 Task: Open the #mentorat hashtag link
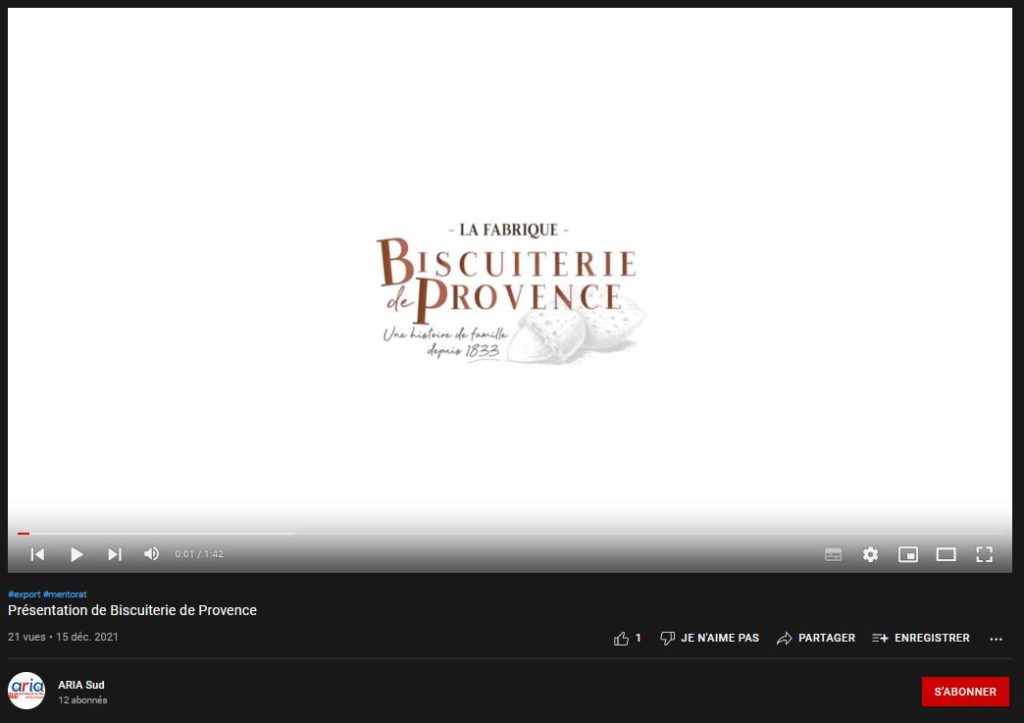65,594
